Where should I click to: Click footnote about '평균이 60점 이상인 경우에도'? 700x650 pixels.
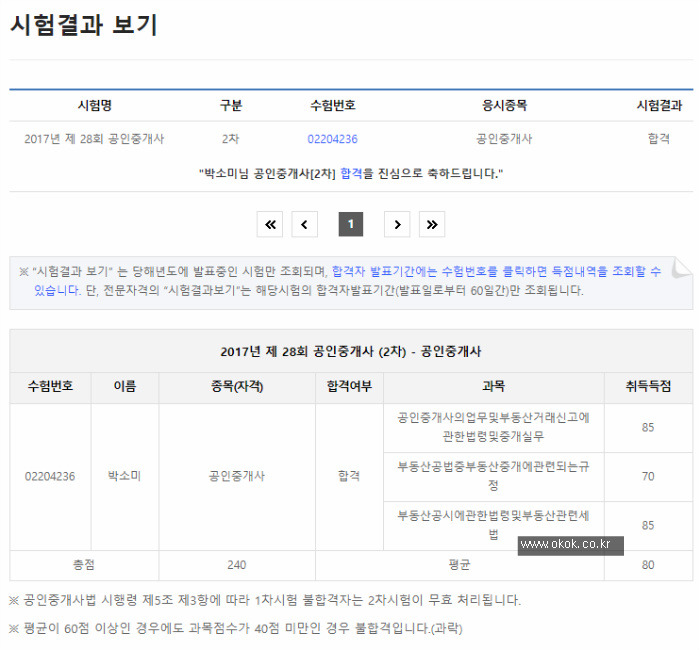[236, 629]
